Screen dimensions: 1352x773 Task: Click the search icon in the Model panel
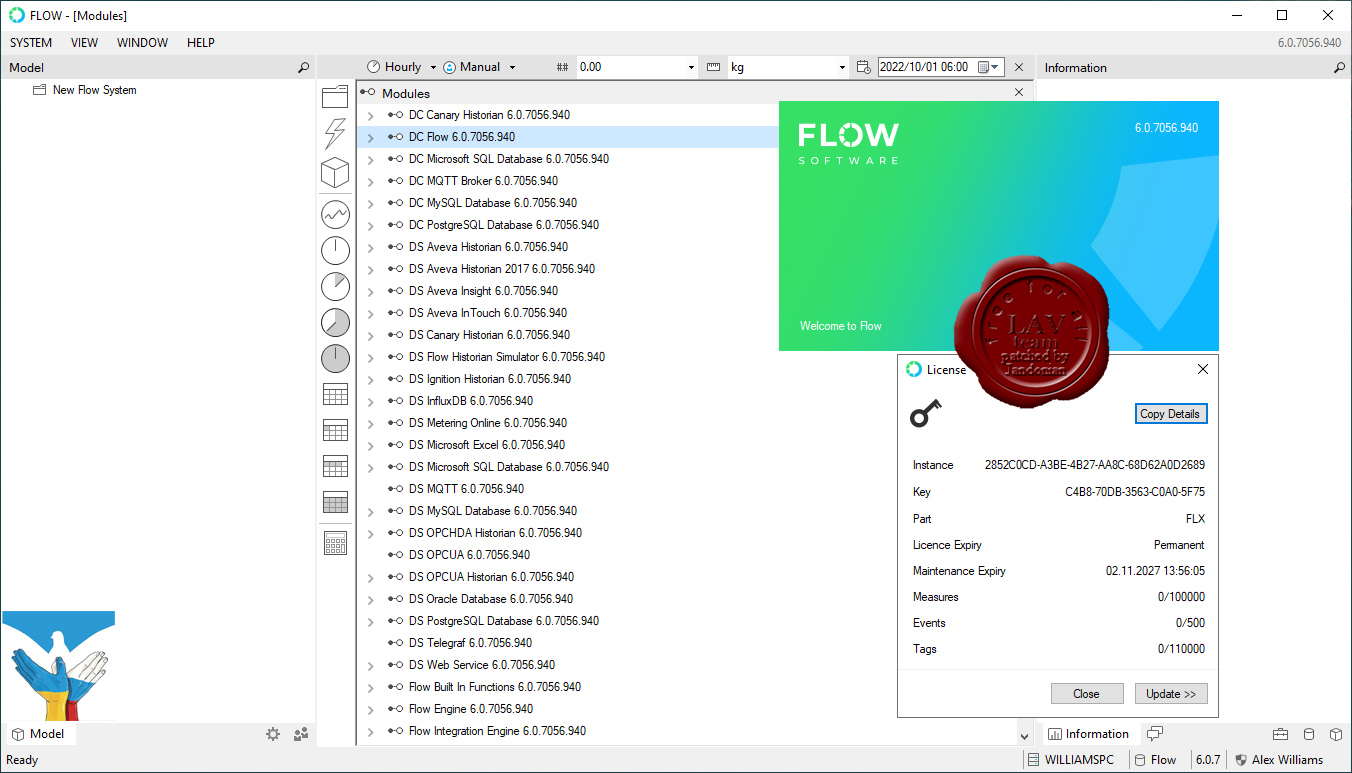(x=304, y=68)
